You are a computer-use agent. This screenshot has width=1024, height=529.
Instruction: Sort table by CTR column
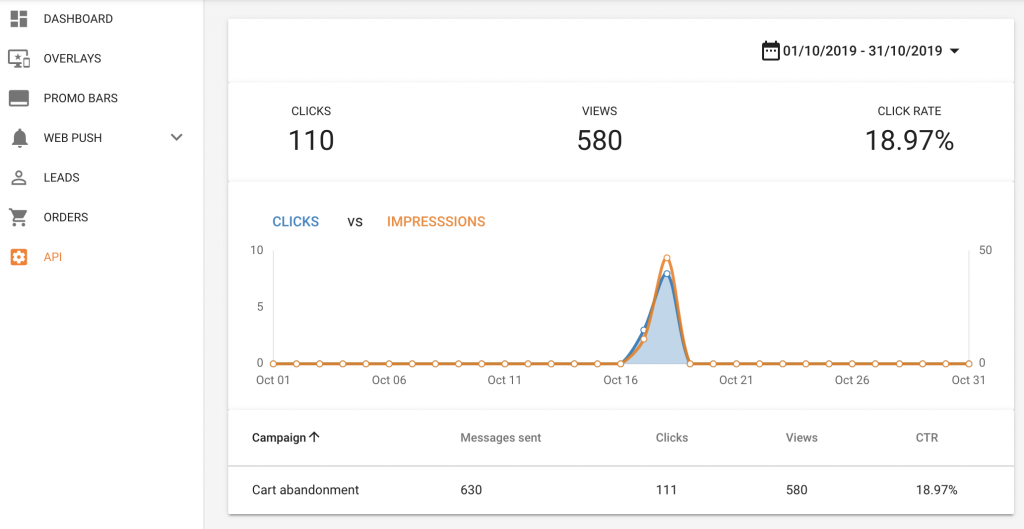point(927,438)
